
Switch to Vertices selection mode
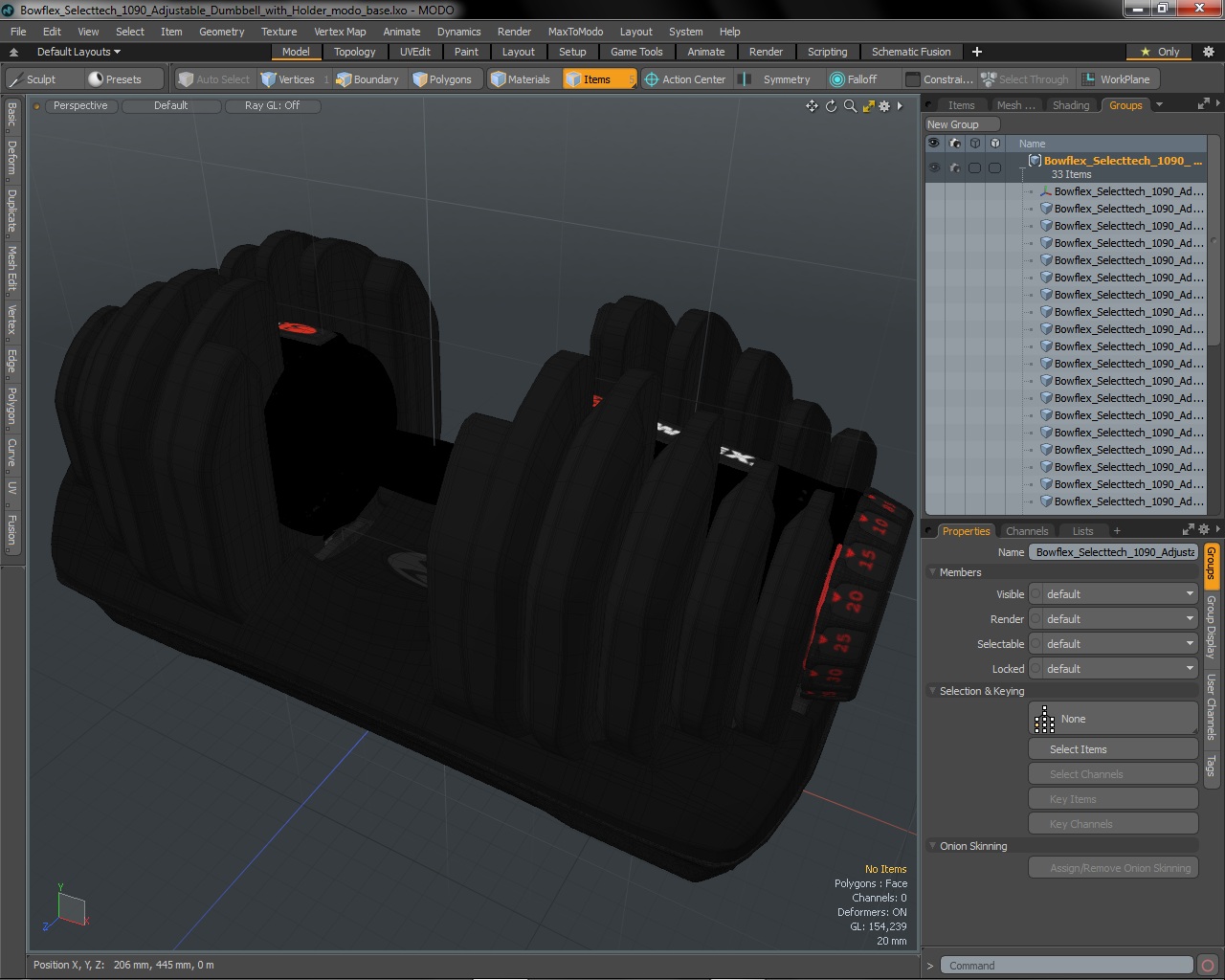point(294,79)
